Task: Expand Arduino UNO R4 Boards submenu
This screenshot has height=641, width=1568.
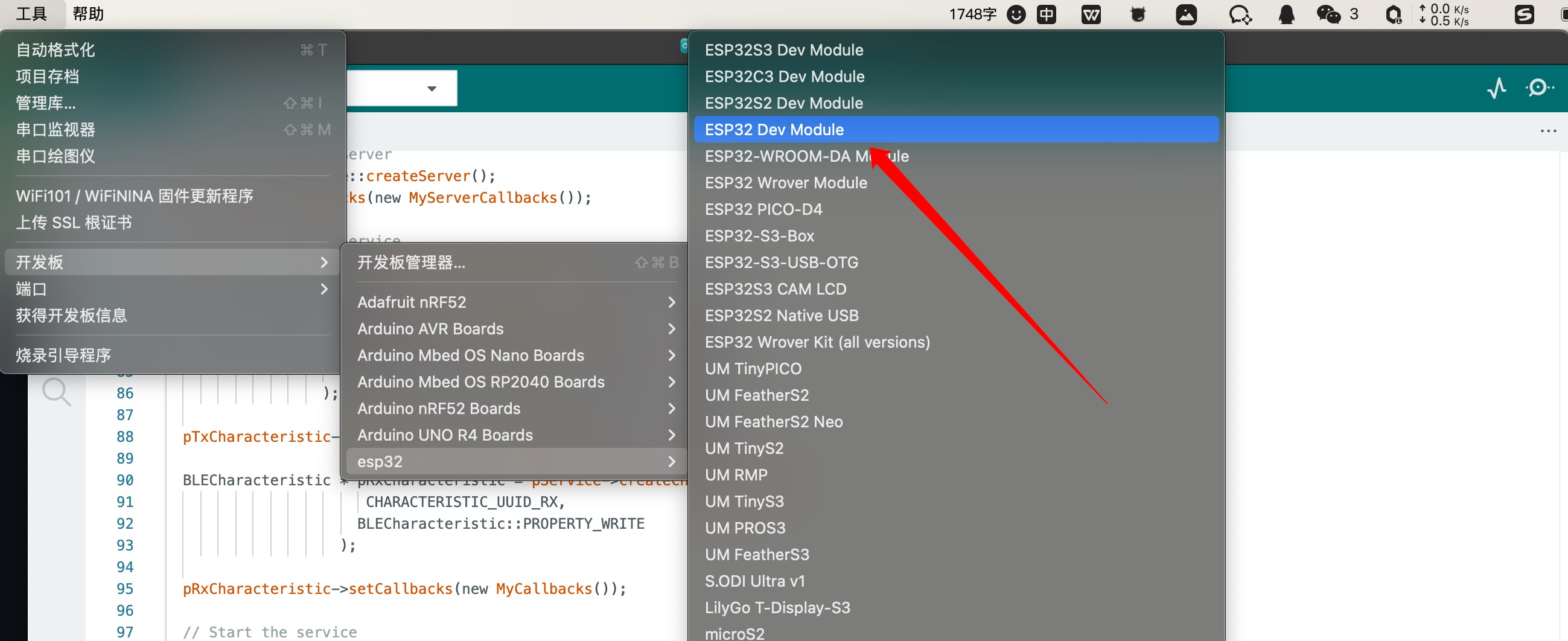Action: [517, 435]
